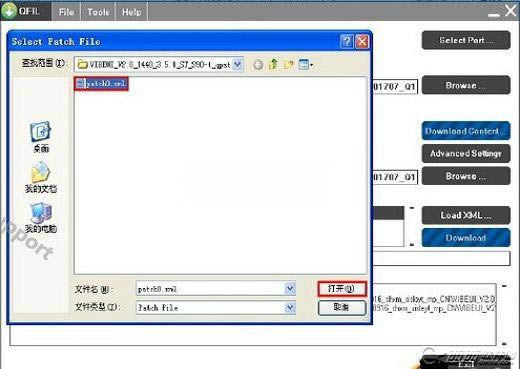Image resolution: width=520 pixels, height=369 pixels.
Task: Click the file name input field
Action: point(211,289)
